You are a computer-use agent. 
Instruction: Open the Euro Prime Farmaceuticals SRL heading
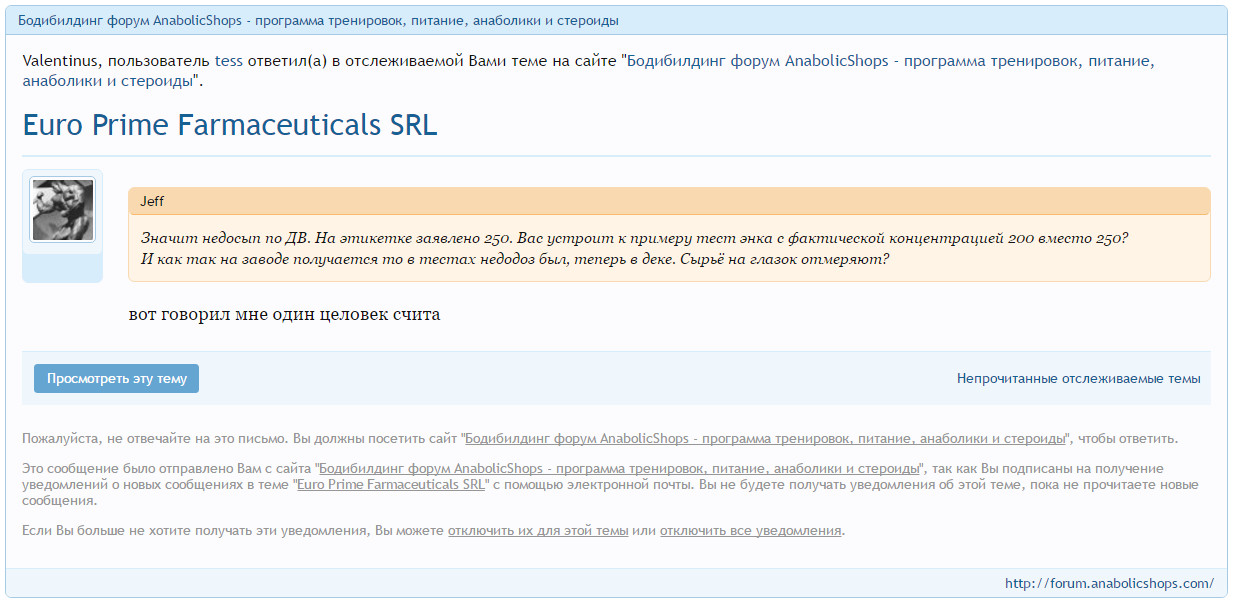click(x=229, y=126)
